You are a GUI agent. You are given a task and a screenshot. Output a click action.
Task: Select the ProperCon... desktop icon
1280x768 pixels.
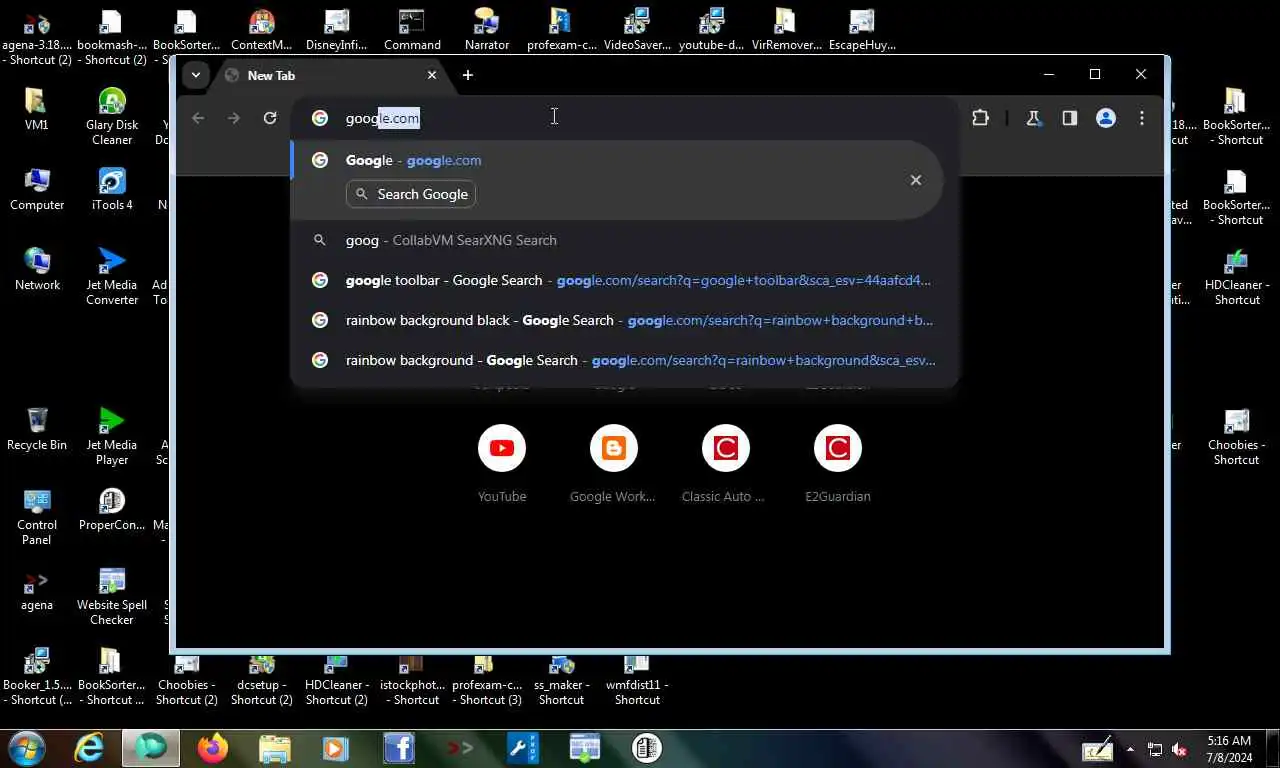112,508
